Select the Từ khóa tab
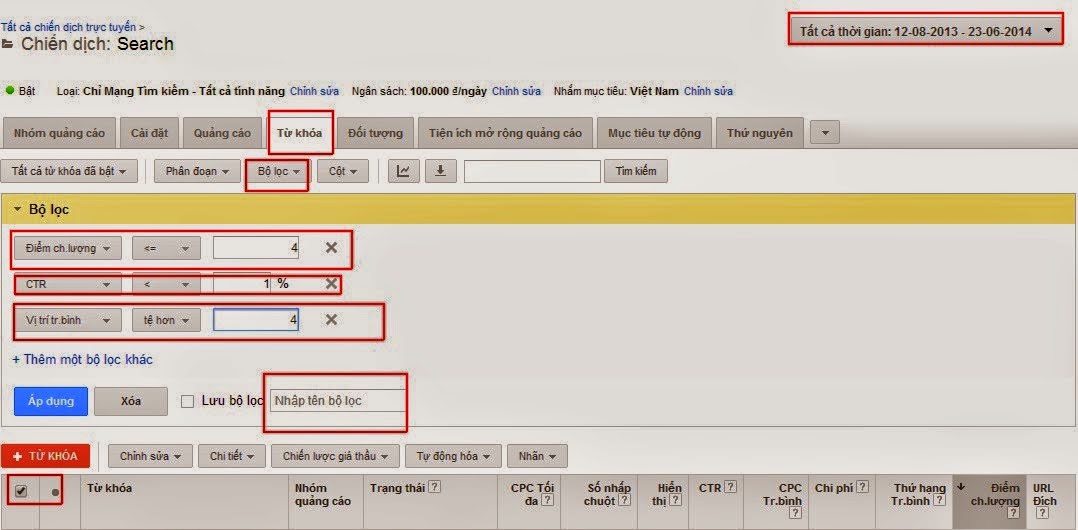Screen dimensions: 1078x530 tap(300, 133)
